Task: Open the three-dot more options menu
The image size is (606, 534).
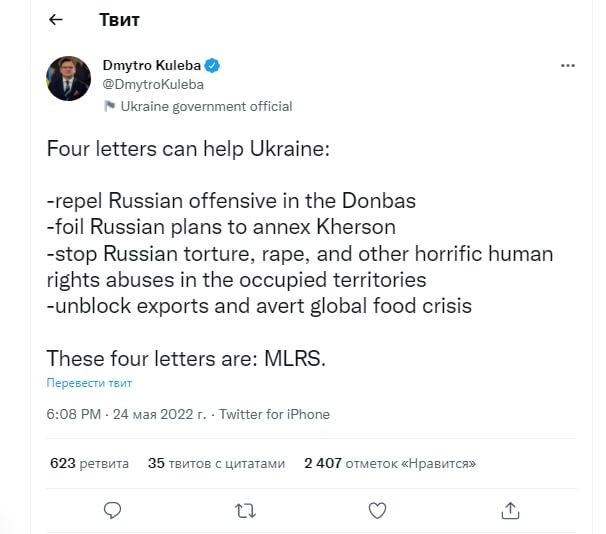Action: point(567,66)
